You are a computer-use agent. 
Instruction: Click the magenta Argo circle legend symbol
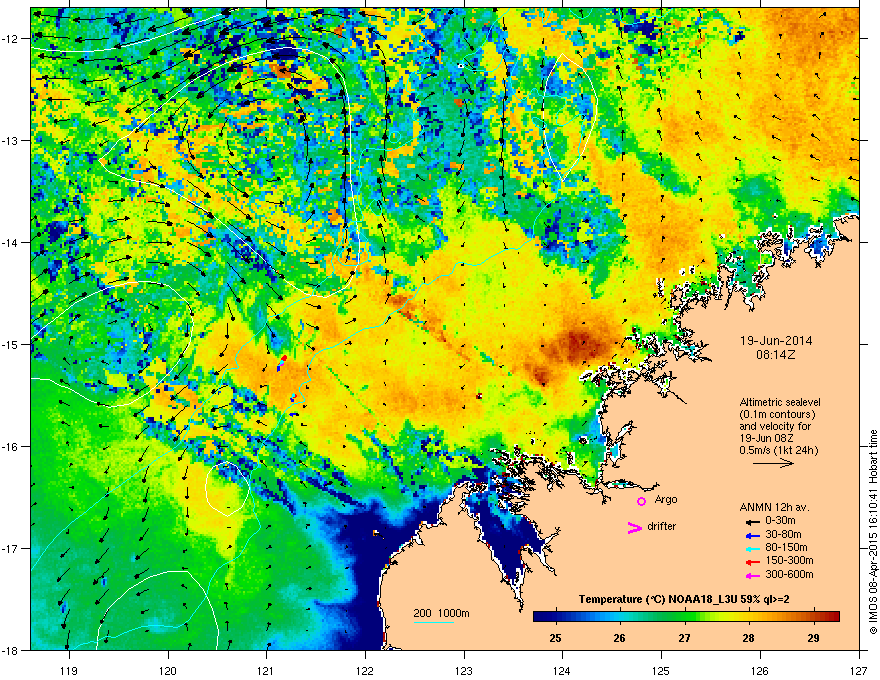(641, 501)
